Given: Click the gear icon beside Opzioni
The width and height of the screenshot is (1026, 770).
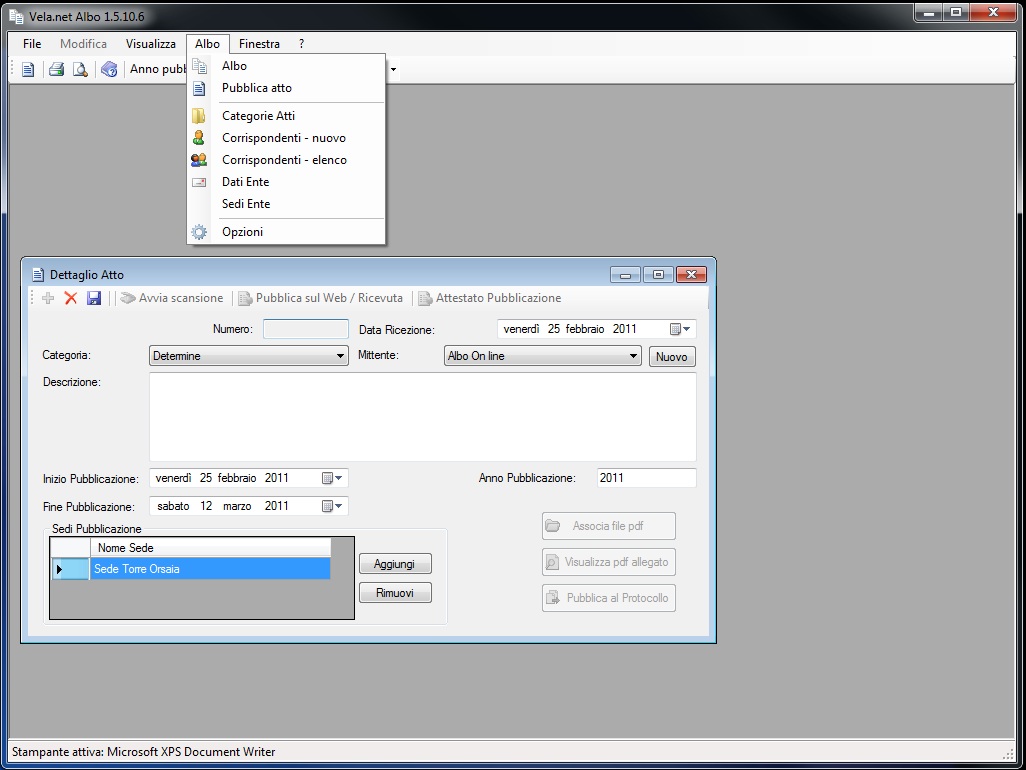Looking at the screenshot, I should 199,232.
